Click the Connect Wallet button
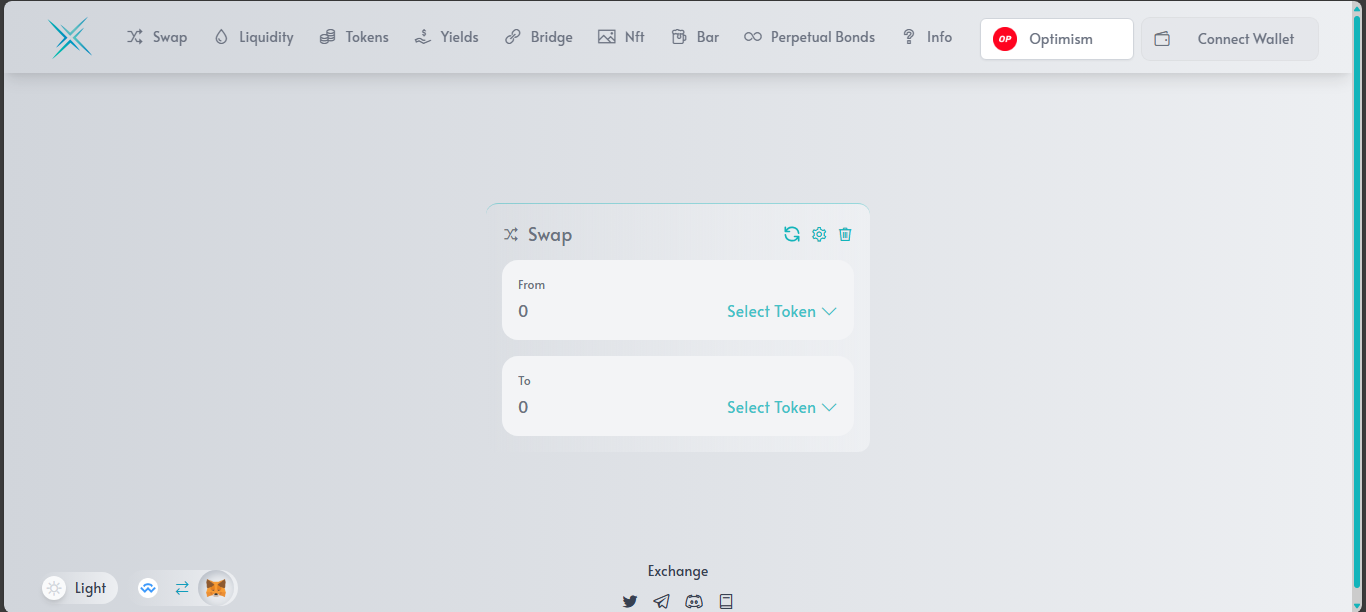 [1229, 39]
